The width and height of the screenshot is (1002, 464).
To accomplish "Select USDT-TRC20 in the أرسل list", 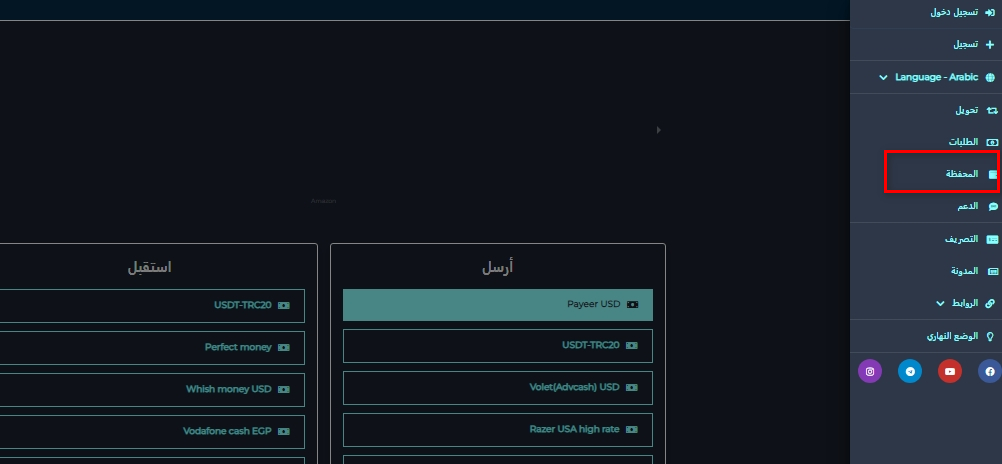I will pyautogui.click(x=498, y=346).
